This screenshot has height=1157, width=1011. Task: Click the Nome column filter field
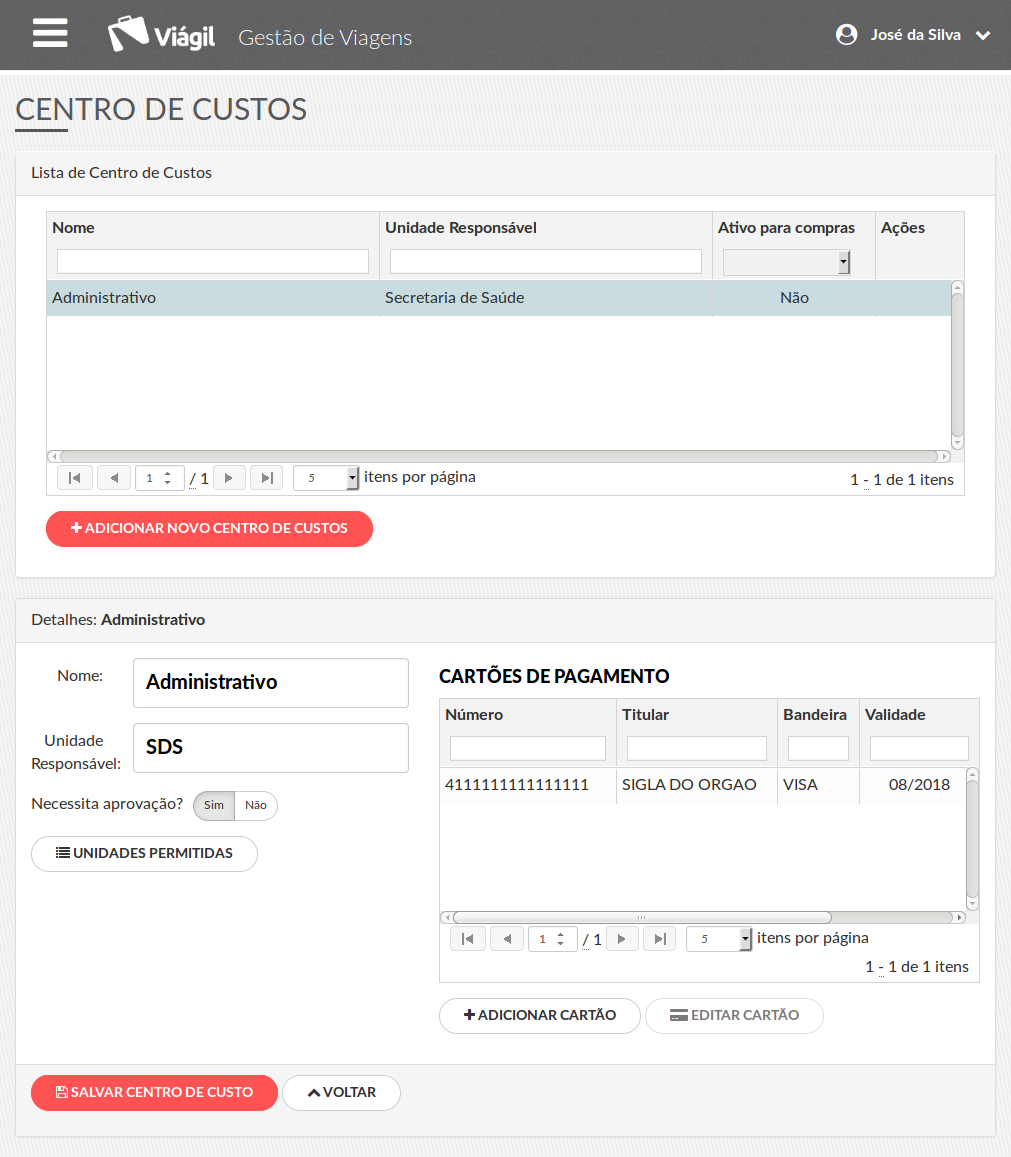pyautogui.click(x=213, y=261)
